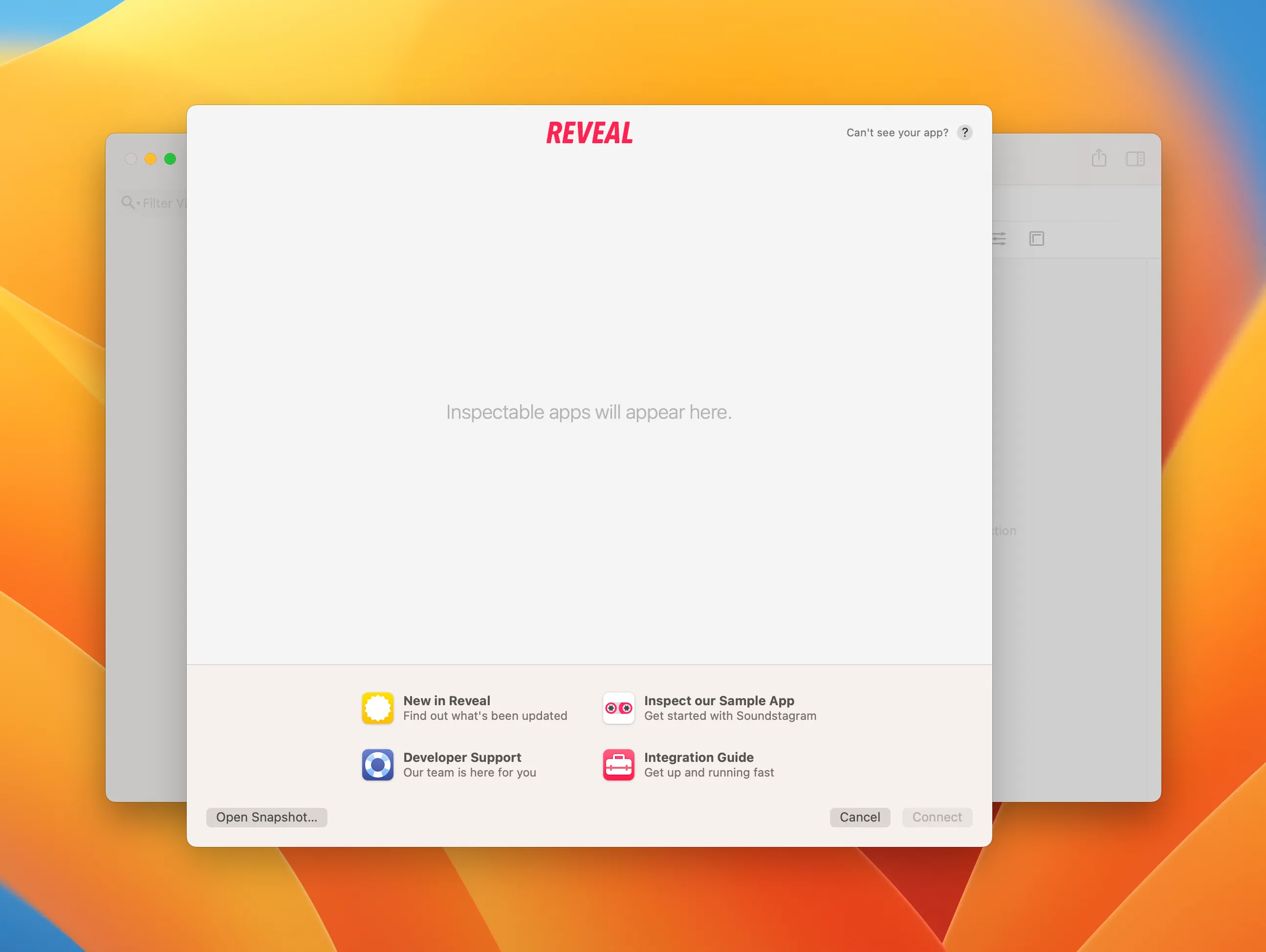Click the REVEAL logo
This screenshot has height=952, width=1266.
(589, 133)
